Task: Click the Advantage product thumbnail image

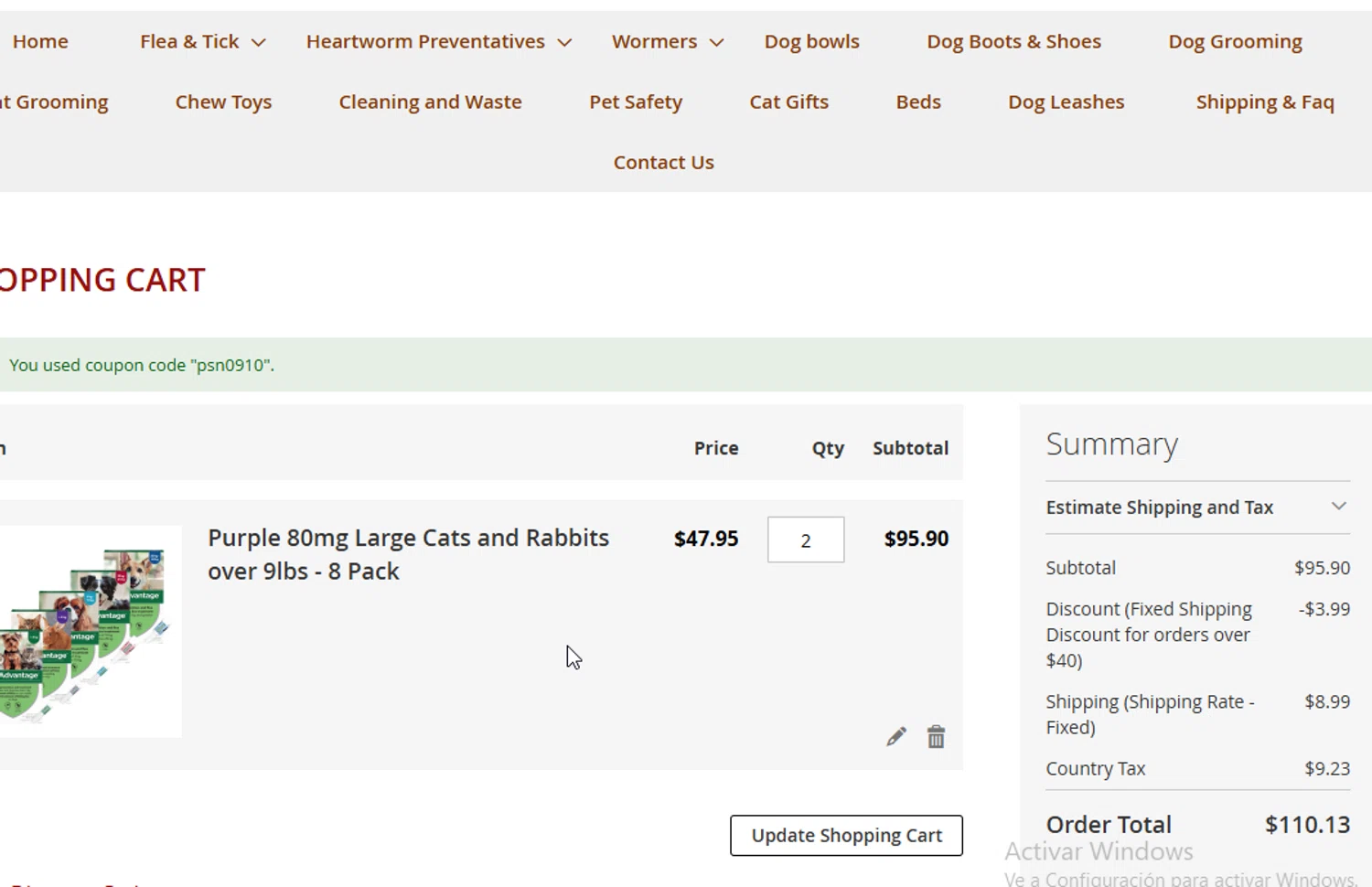Action: click(89, 632)
